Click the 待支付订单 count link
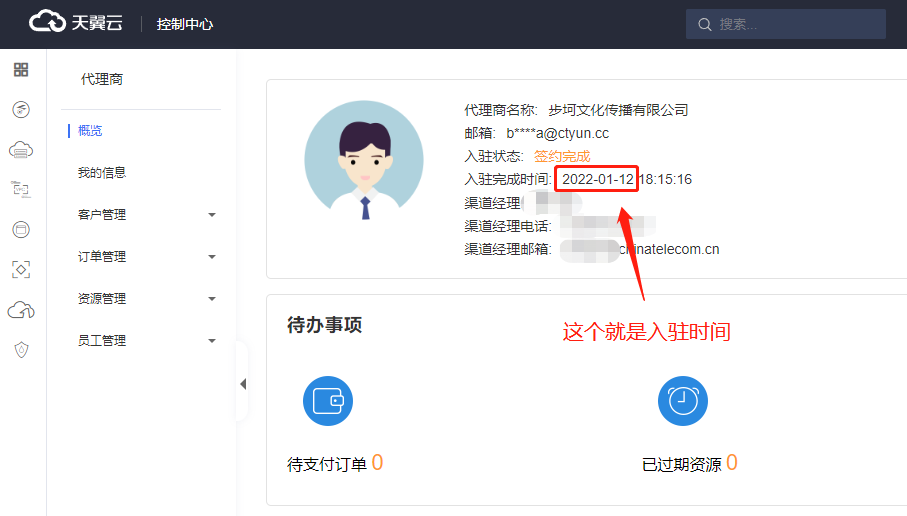Image resolution: width=907 pixels, height=516 pixels. (x=377, y=463)
